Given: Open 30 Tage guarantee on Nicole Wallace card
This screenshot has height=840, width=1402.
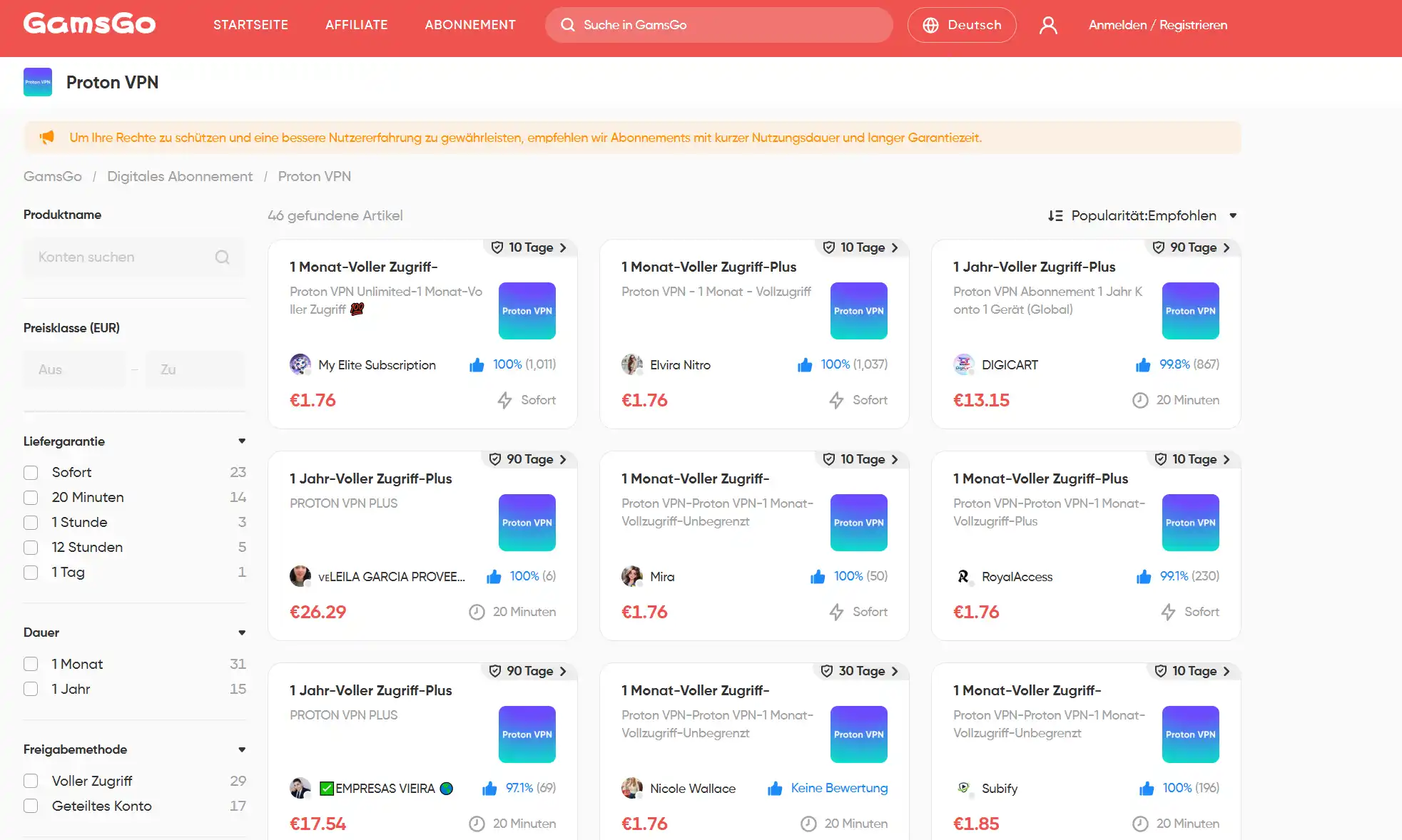Looking at the screenshot, I should tap(860, 671).
